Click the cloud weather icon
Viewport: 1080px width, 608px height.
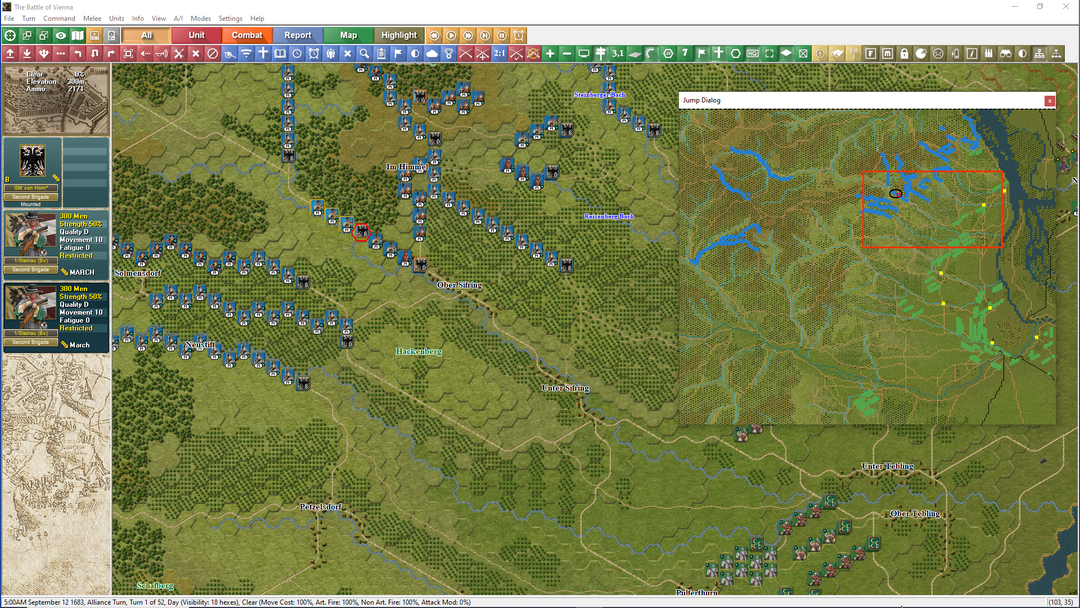point(432,53)
